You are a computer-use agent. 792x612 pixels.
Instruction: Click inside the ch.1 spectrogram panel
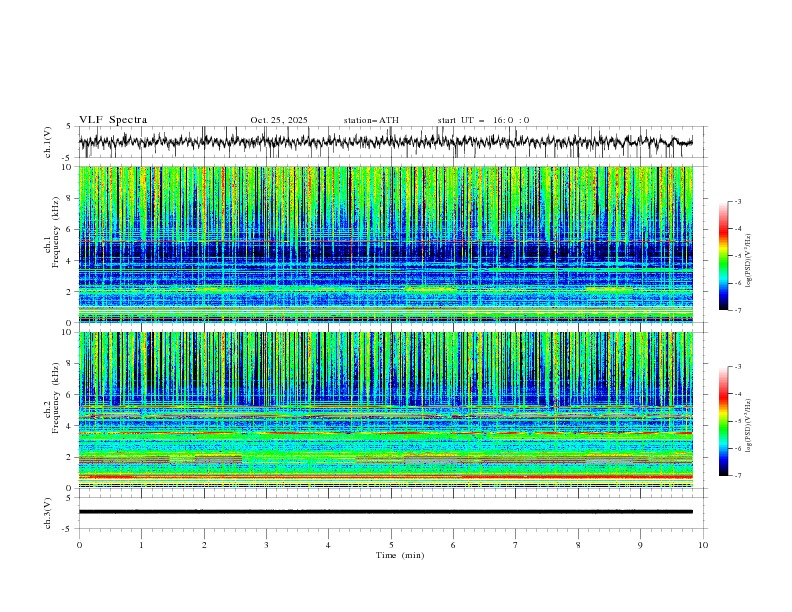386,244
